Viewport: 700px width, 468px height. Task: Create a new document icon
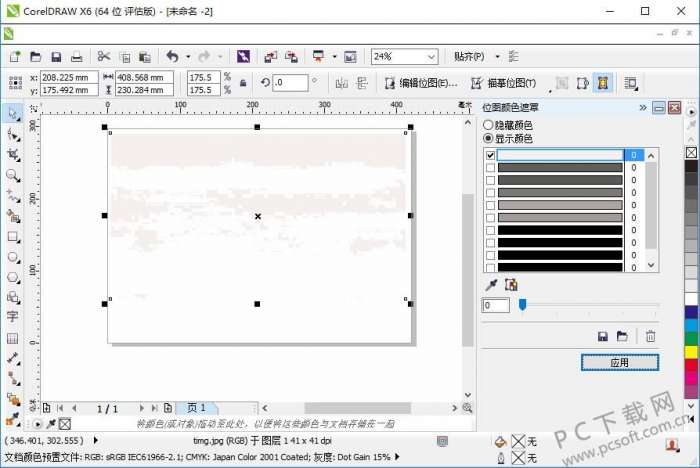tap(15, 57)
